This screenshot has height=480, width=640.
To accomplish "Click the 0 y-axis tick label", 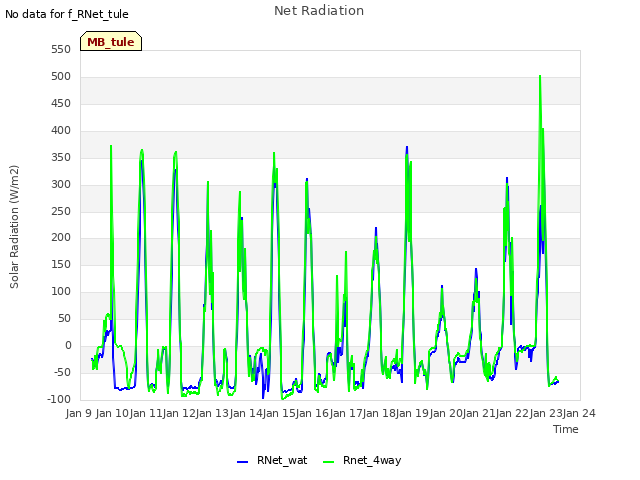I will (68, 345).
